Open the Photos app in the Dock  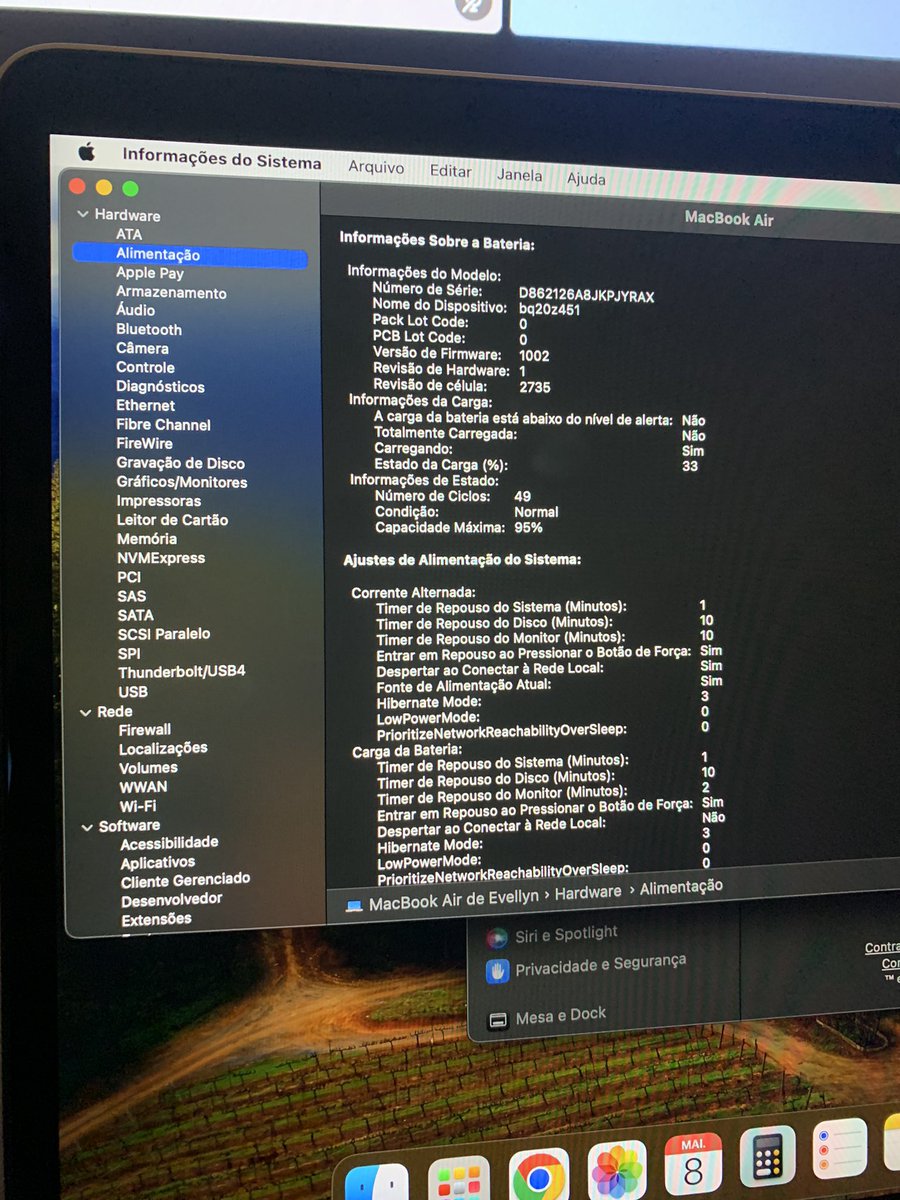pyautogui.click(x=618, y=1170)
